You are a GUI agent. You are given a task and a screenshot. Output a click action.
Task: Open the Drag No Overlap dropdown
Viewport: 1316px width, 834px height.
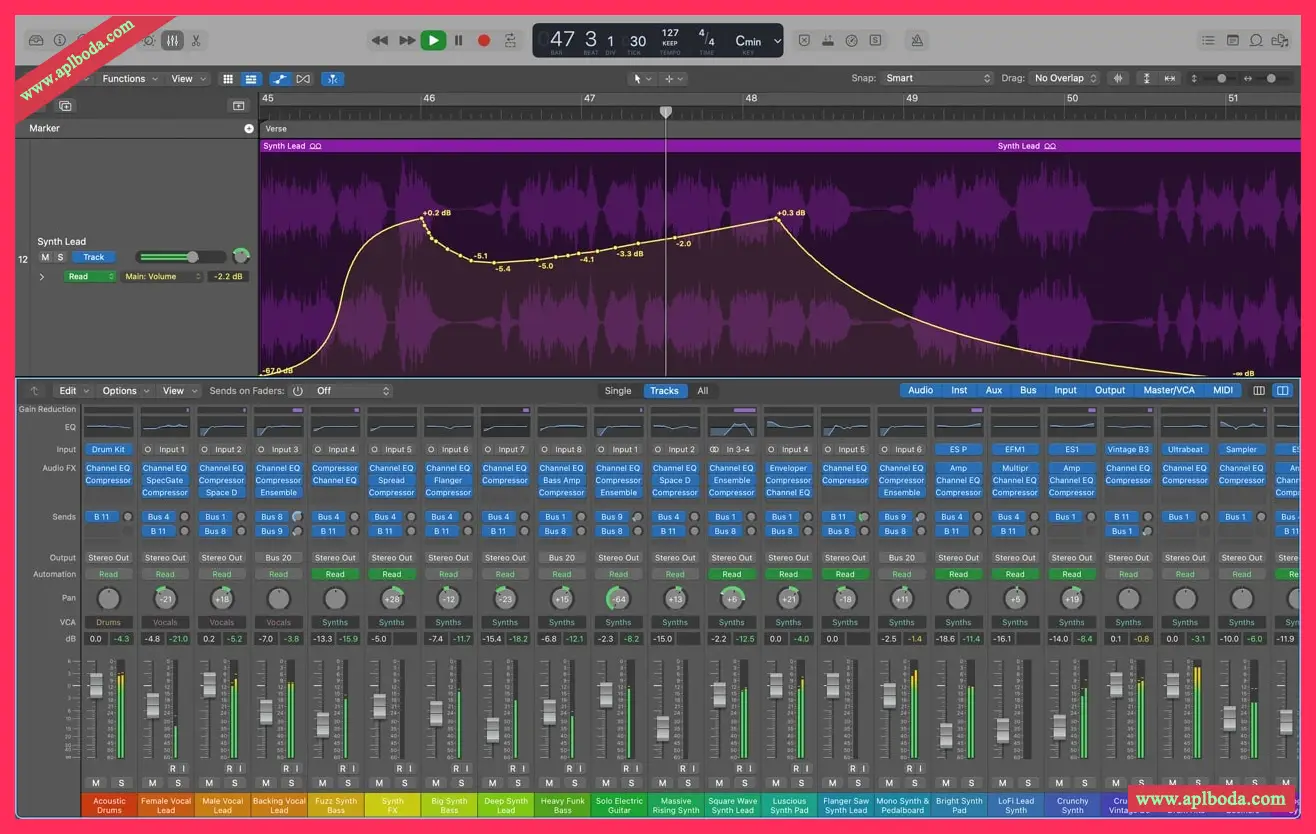1066,78
